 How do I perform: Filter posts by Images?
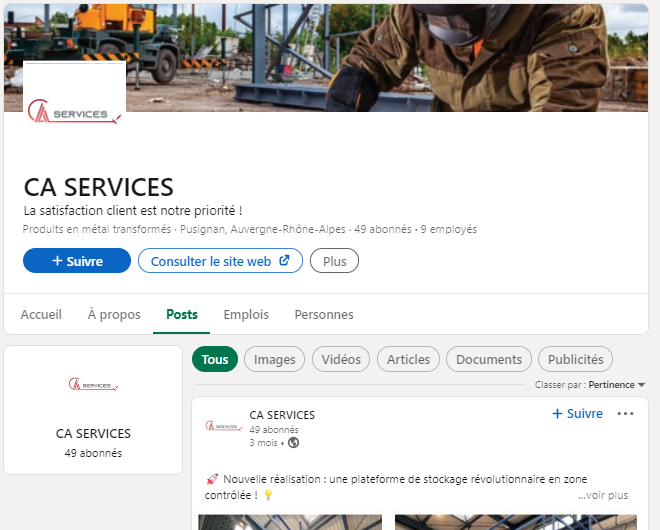pos(274,360)
